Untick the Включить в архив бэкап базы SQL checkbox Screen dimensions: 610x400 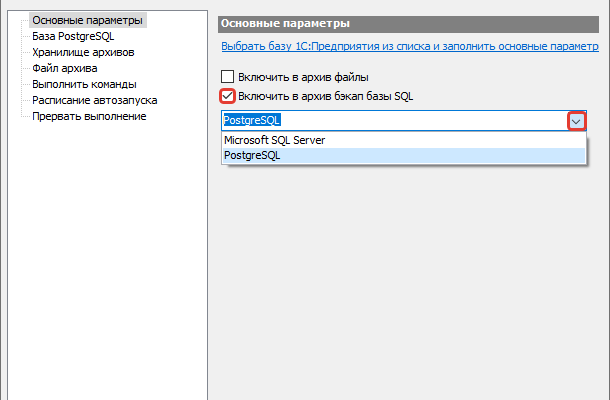(227, 96)
